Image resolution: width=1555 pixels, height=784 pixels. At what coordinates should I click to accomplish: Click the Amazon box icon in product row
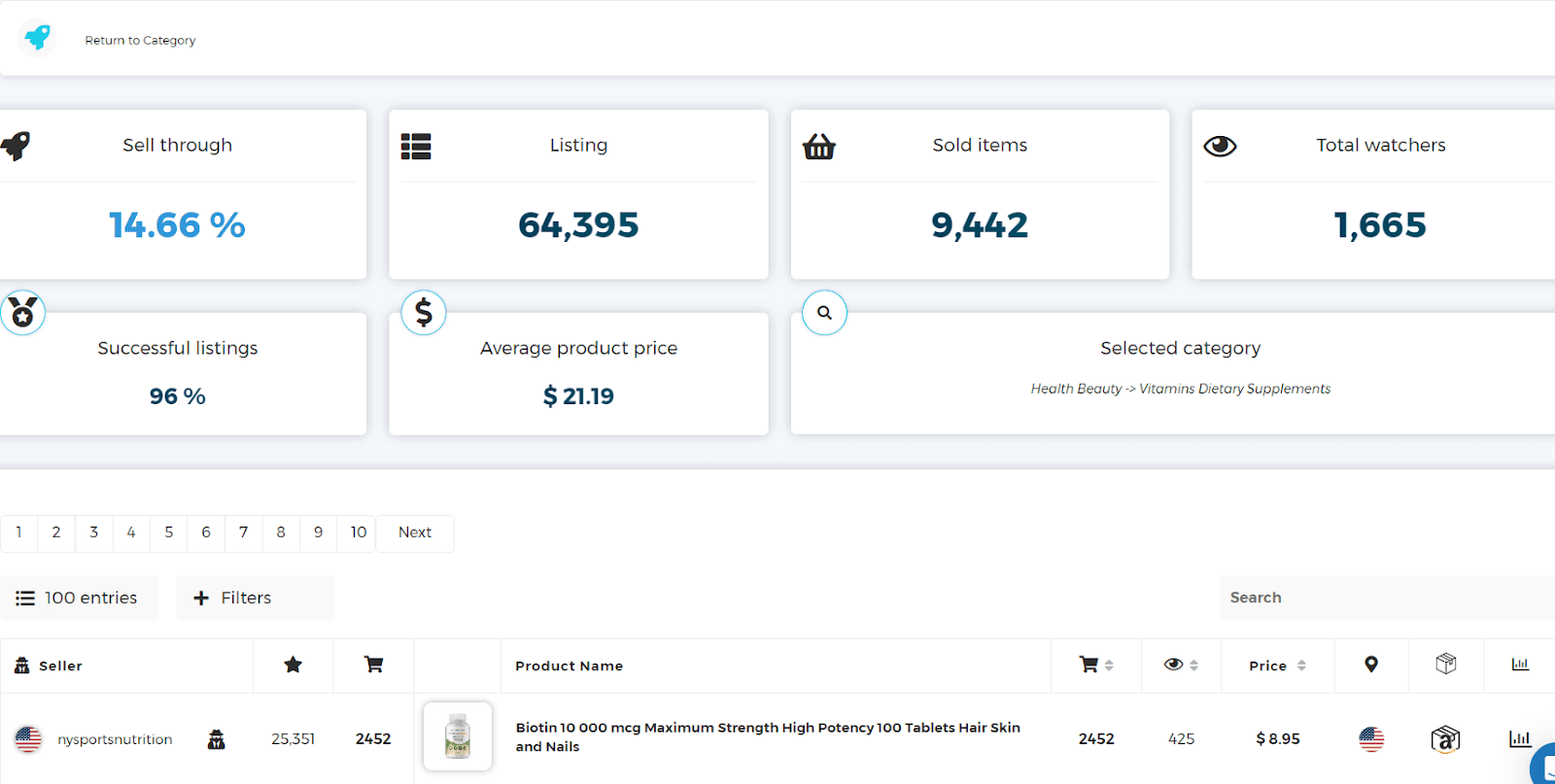pos(1445,739)
